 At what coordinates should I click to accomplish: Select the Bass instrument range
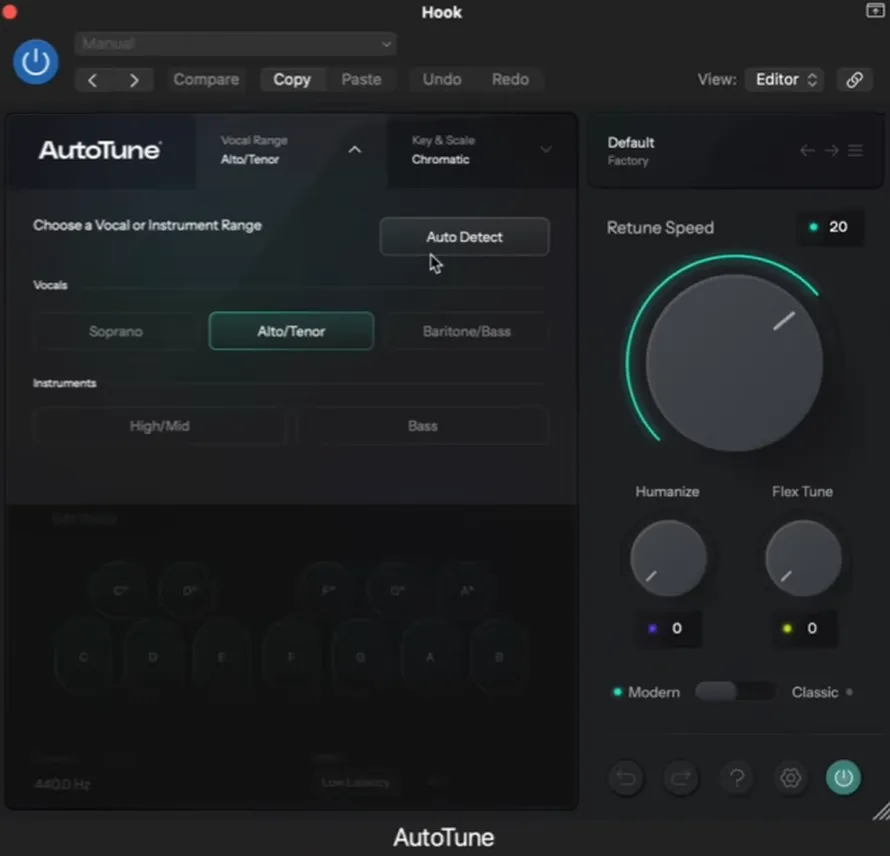pyautogui.click(x=423, y=426)
